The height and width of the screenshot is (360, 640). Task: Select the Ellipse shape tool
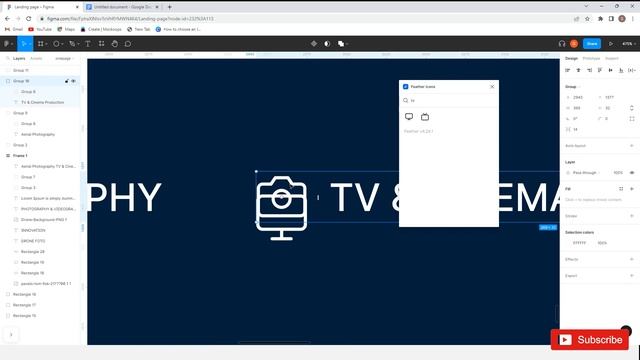(x=56, y=44)
